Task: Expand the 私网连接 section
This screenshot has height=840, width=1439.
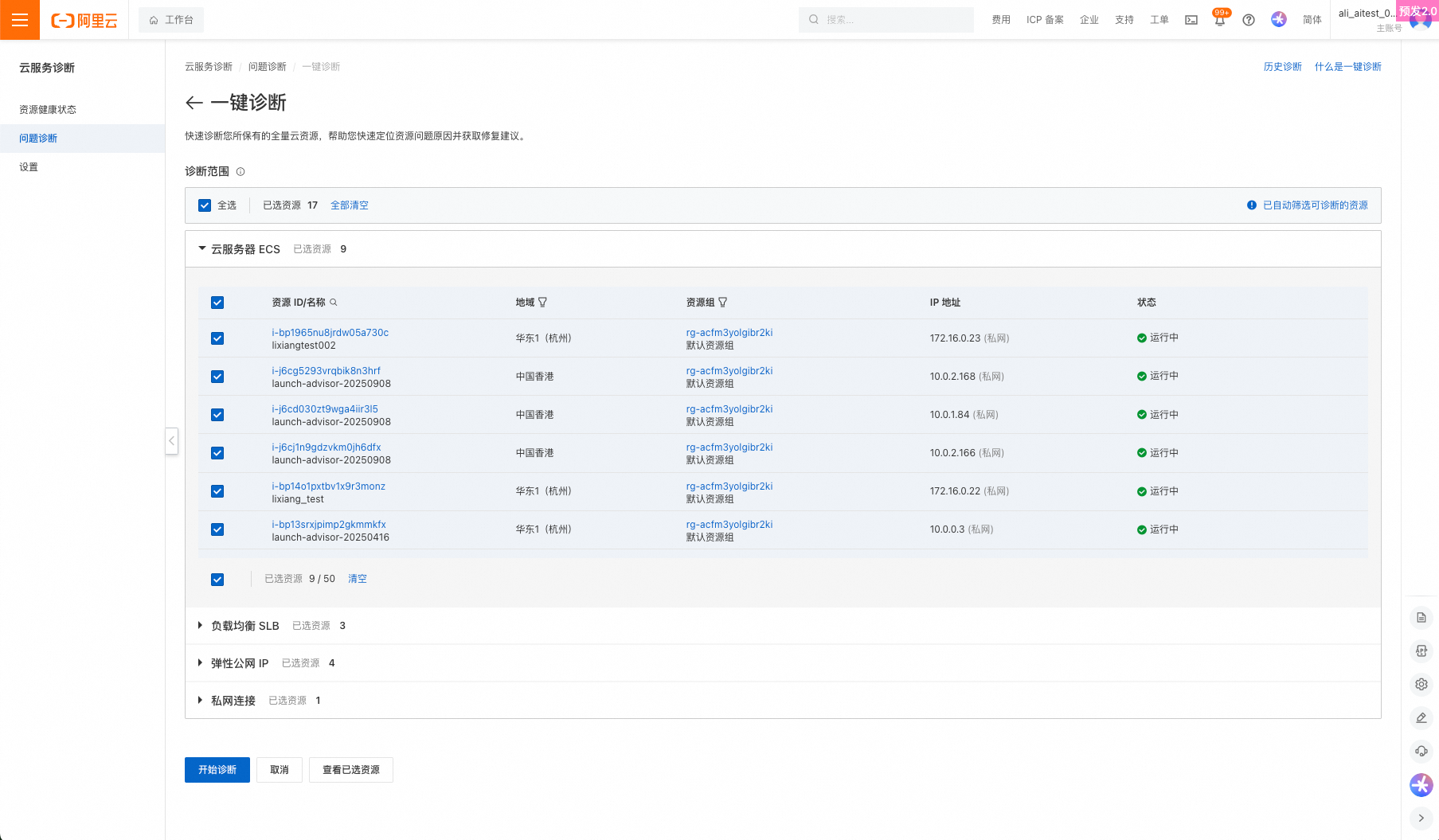Action: click(200, 700)
